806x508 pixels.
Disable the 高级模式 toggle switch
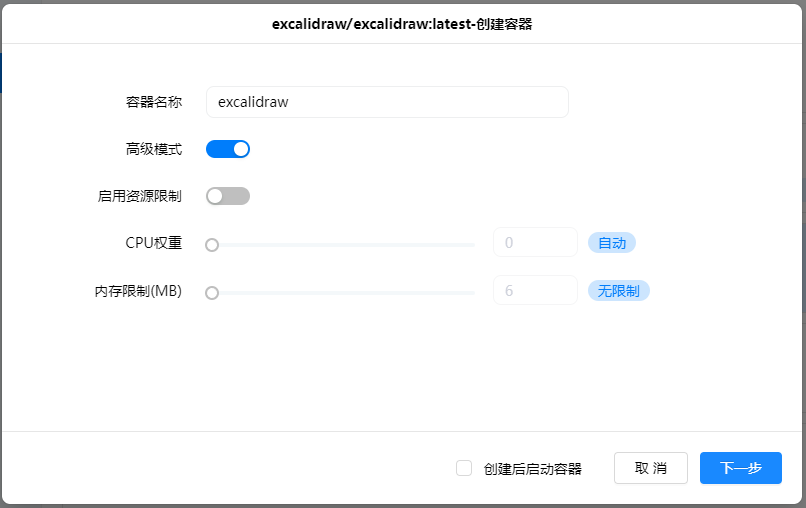tap(228, 149)
